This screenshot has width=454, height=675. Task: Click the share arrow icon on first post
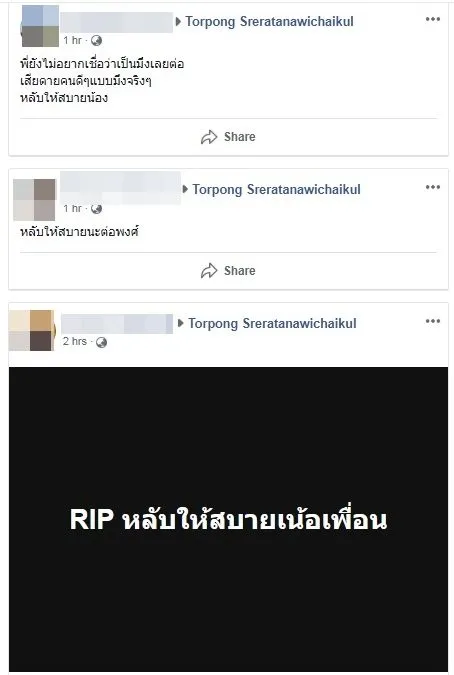click(209, 137)
